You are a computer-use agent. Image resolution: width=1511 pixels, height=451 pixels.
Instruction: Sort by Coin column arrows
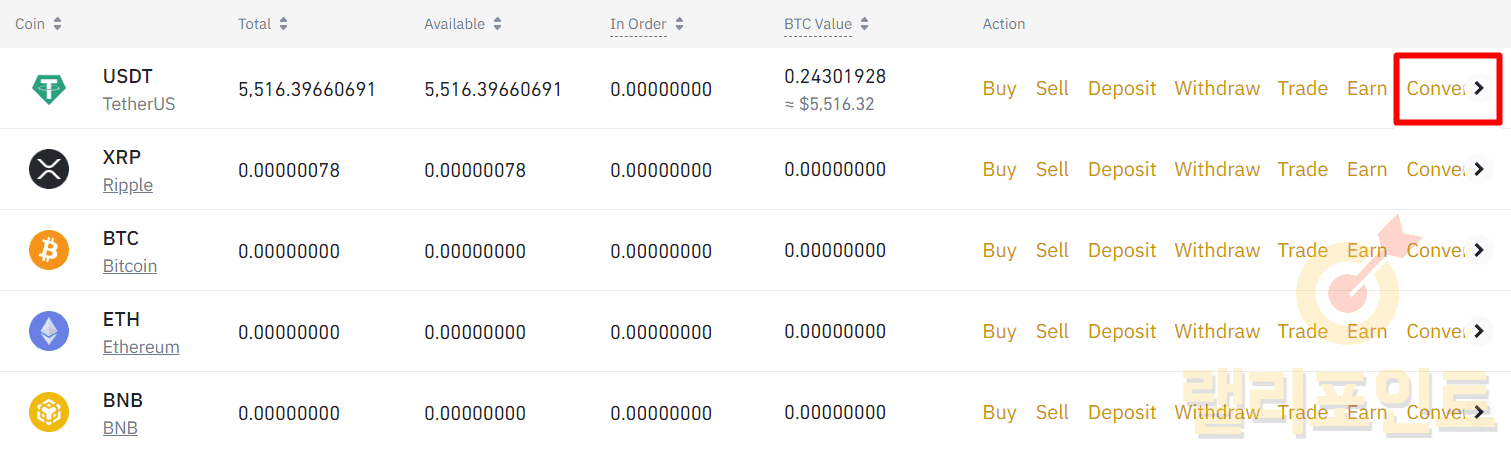point(57,24)
